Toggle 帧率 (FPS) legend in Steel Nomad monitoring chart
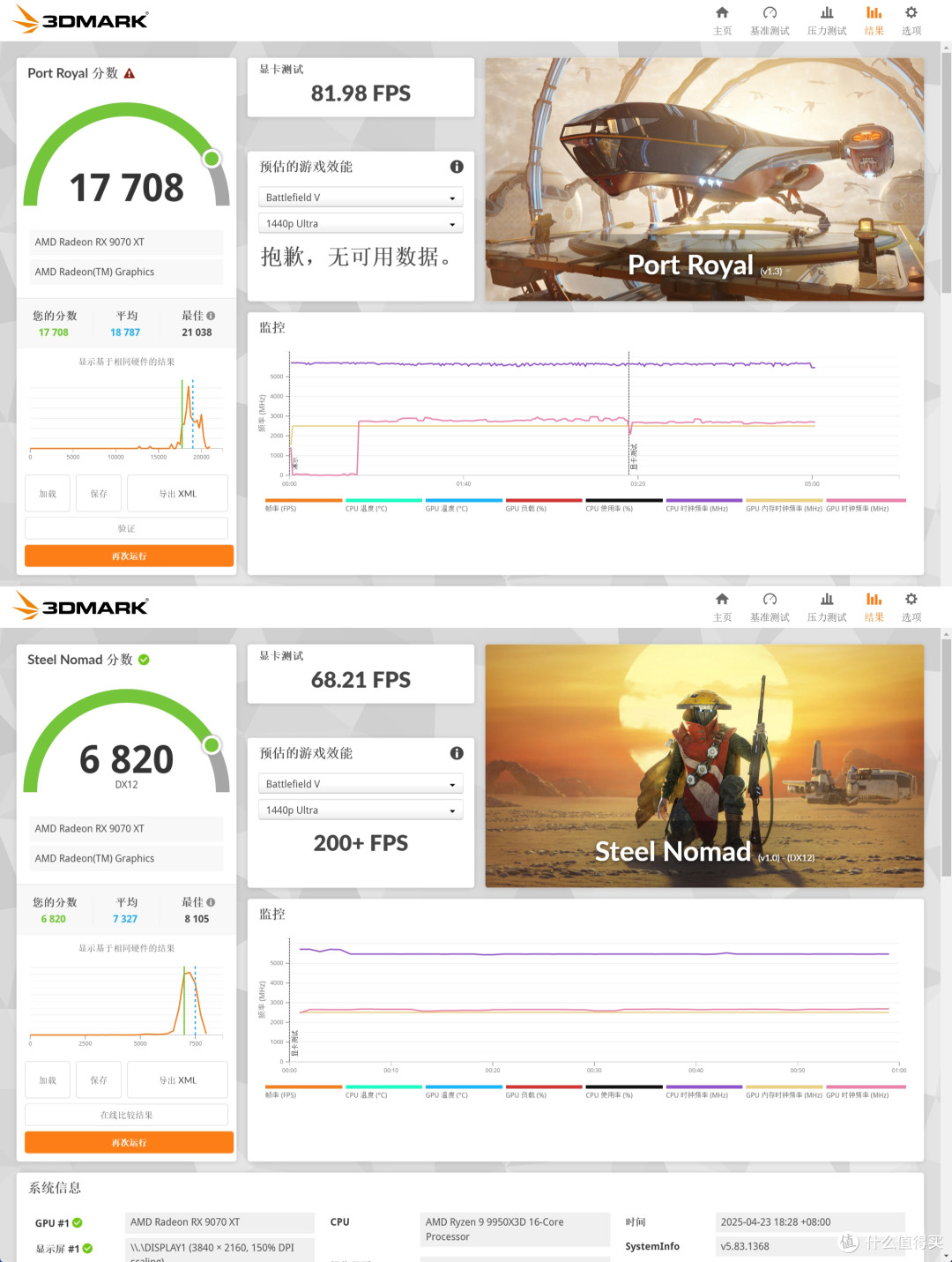This screenshot has height=1262, width=952. 303,1092
